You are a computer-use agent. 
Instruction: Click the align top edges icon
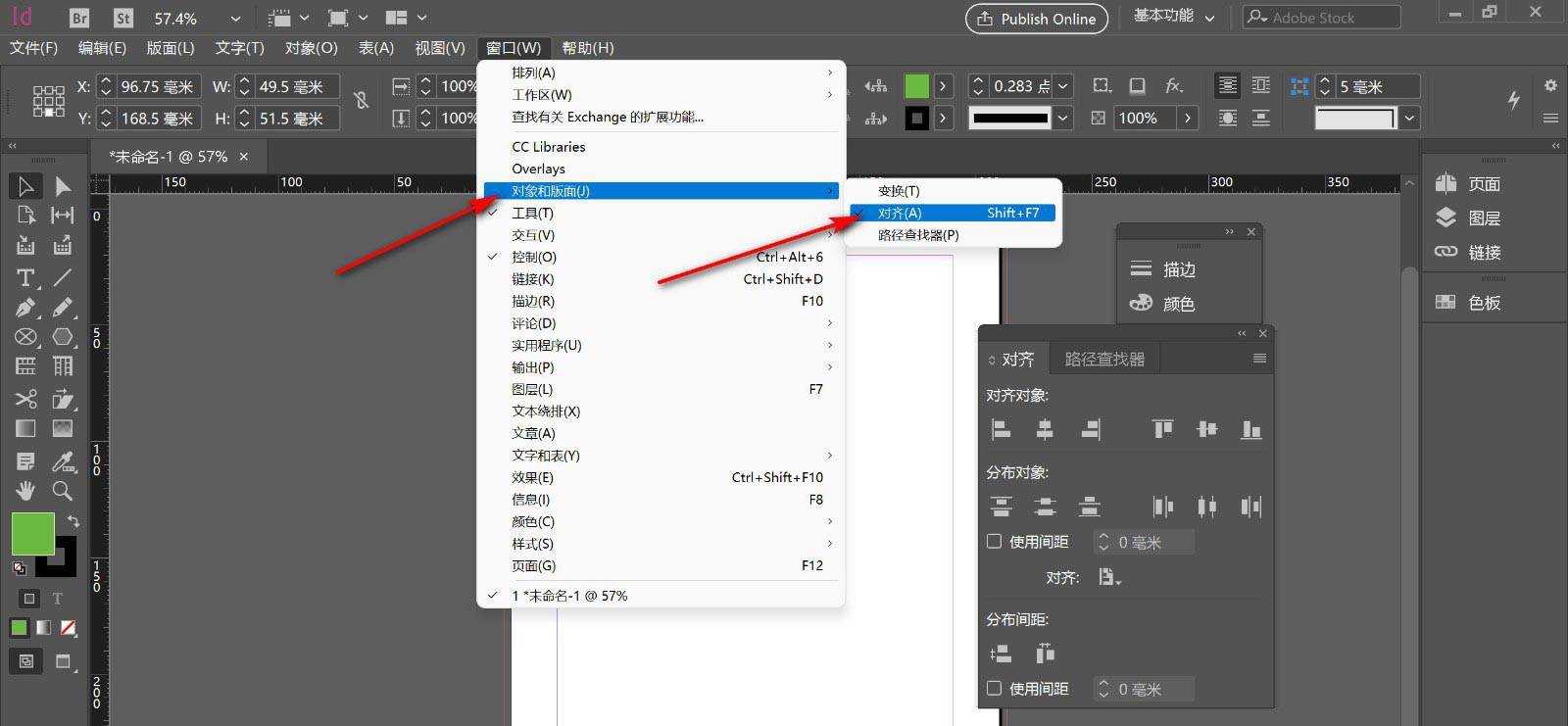tap(1162, 429)
